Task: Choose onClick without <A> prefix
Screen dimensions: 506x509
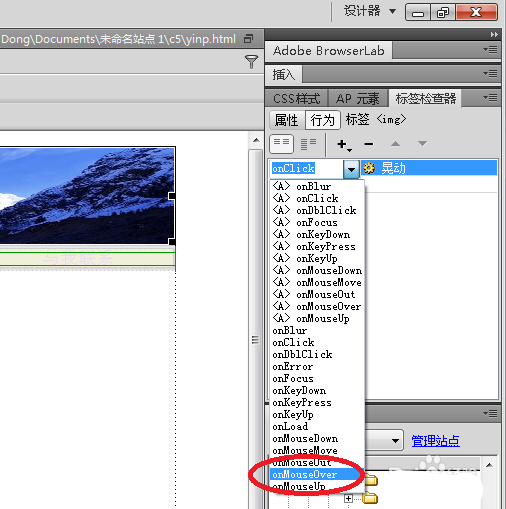Action: 317,342
